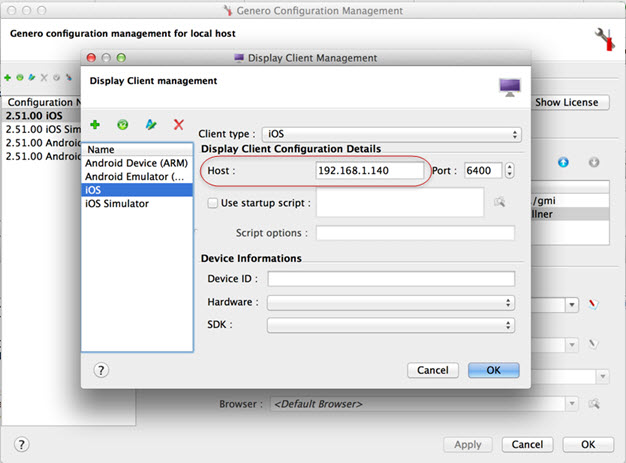
Task: Expand the Hardware dropdown
Action: click(391, 302)
